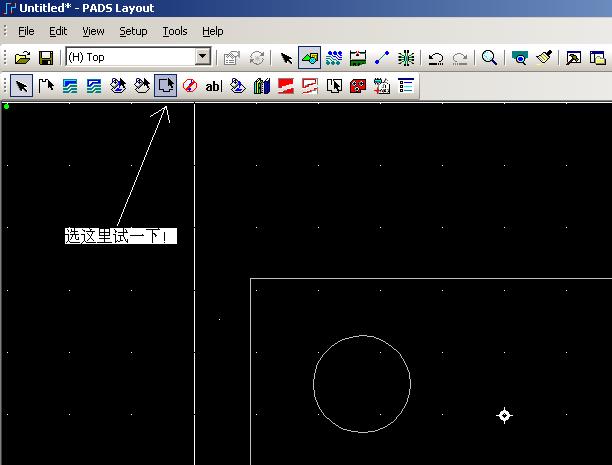612x465 pixels.
Task: Open the Project Explorer icon
Action: 598,58
